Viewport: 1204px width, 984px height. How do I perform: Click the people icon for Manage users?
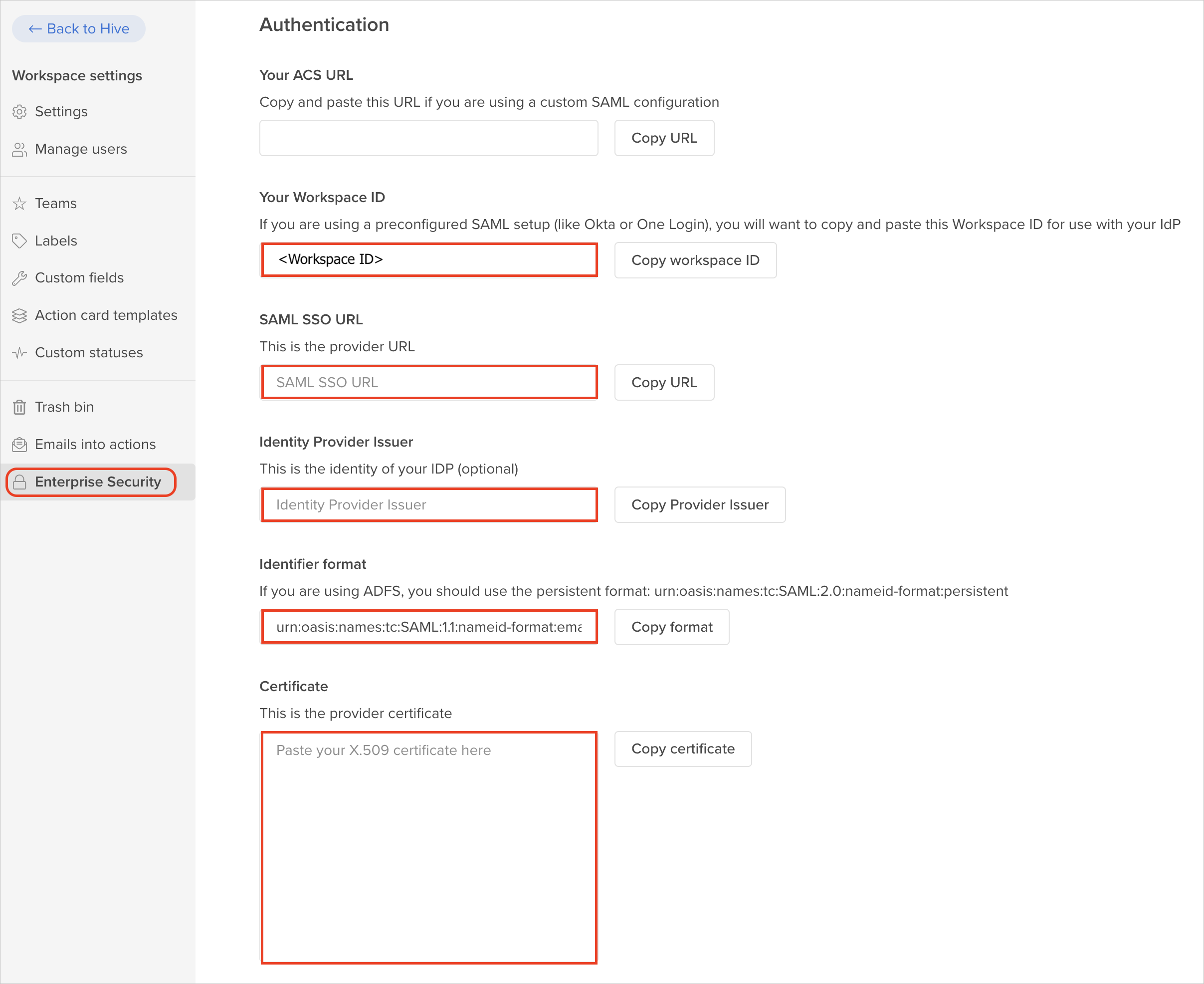pyautogui.click(x=20, y=149)
